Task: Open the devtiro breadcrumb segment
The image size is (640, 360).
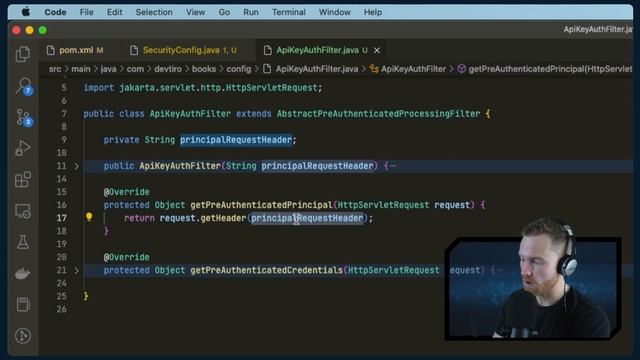Action: click(168, 69)
